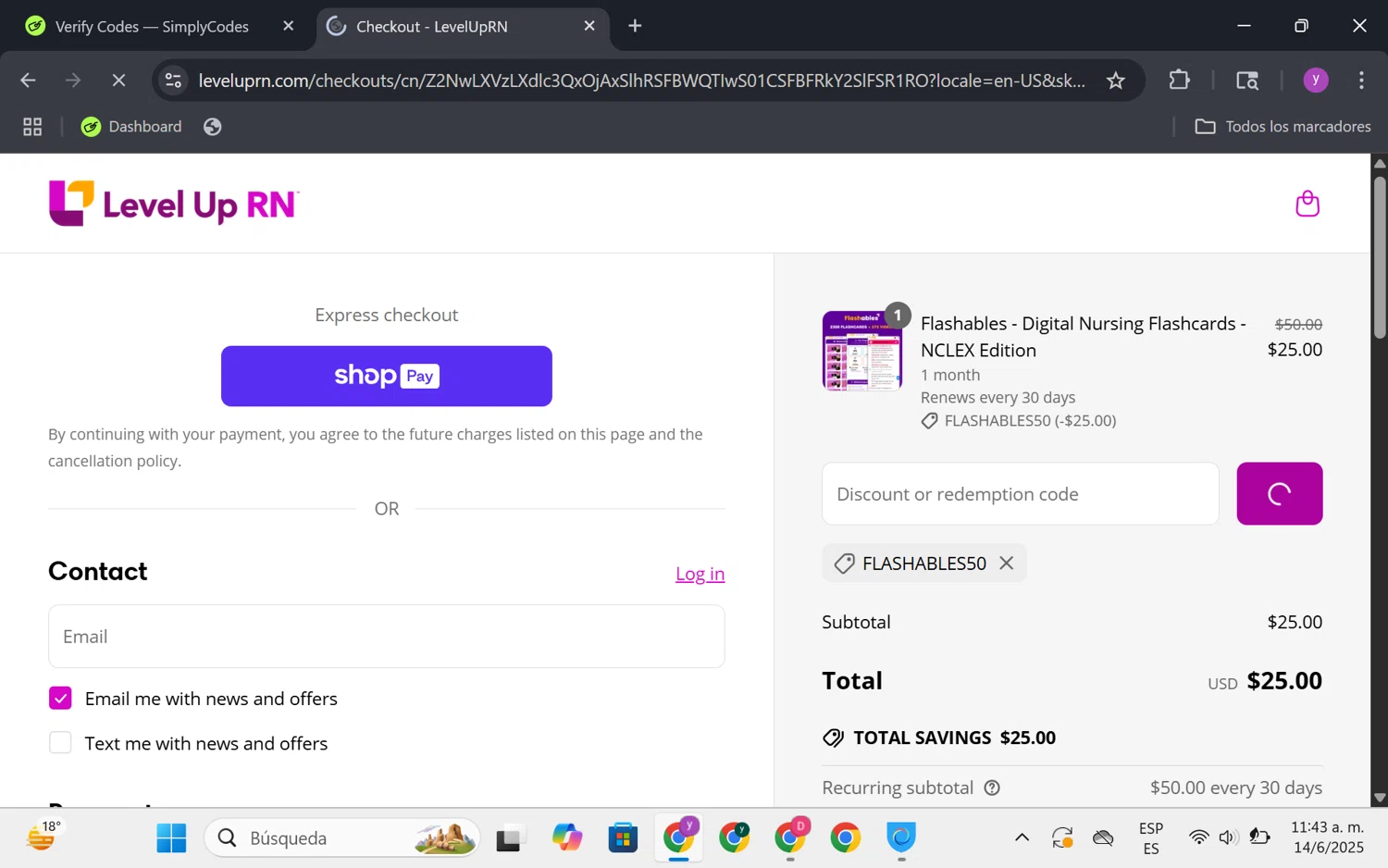
Task: Stop loading the page
Action: coord(118,81)
